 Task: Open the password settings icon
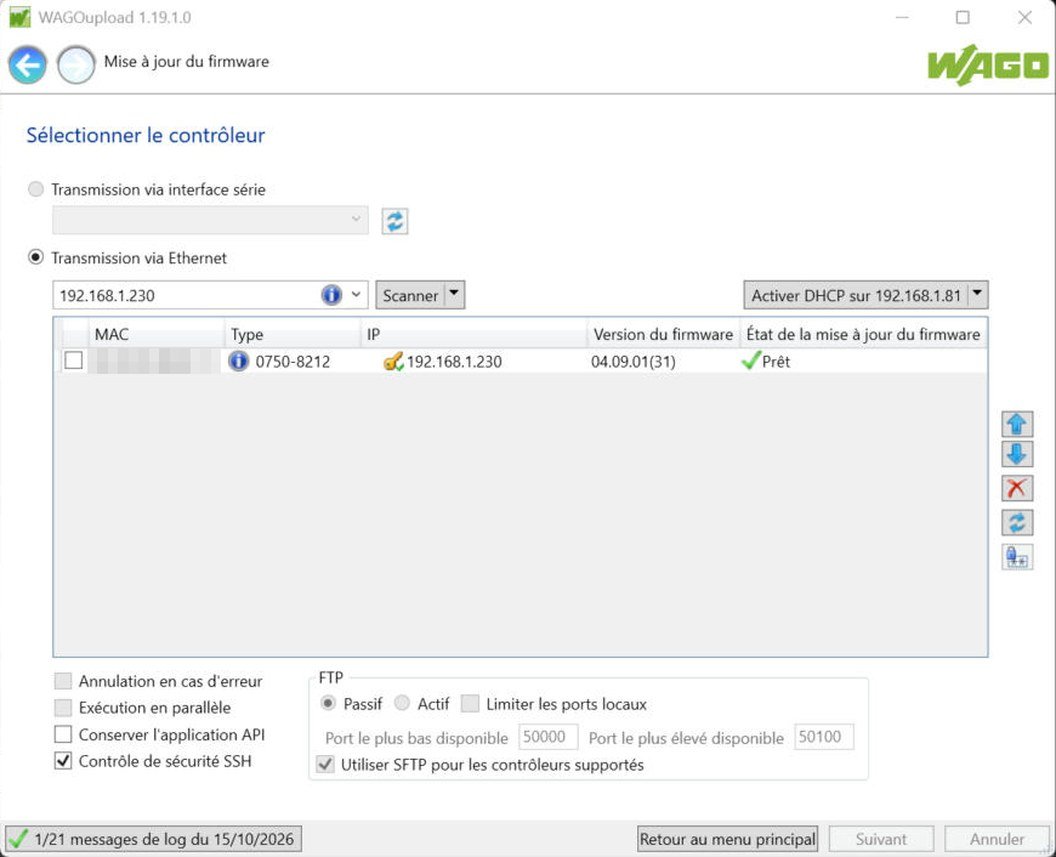(x=1016, y=557)
